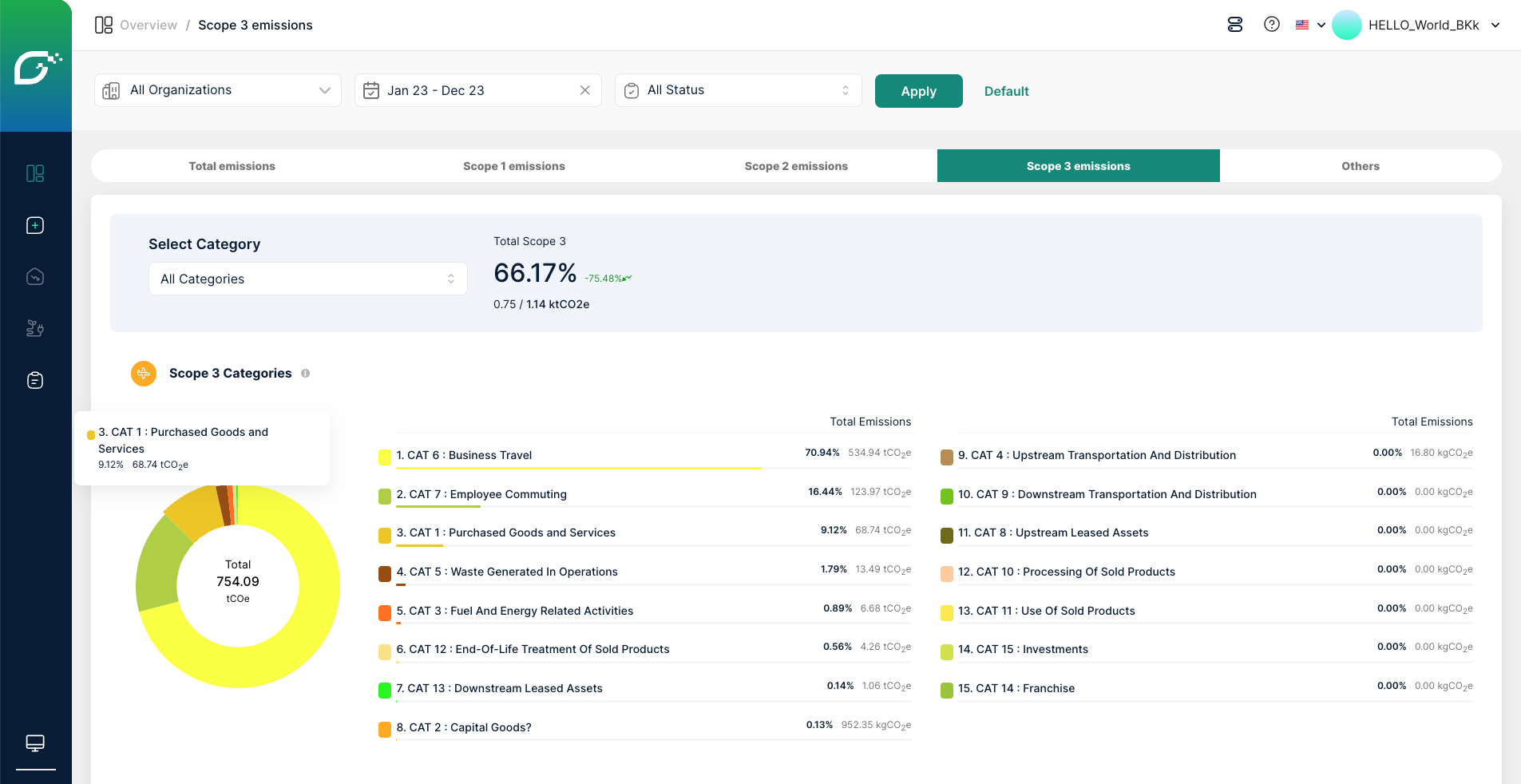Switch to the Scope 1 emissions tab

(513, 166)
